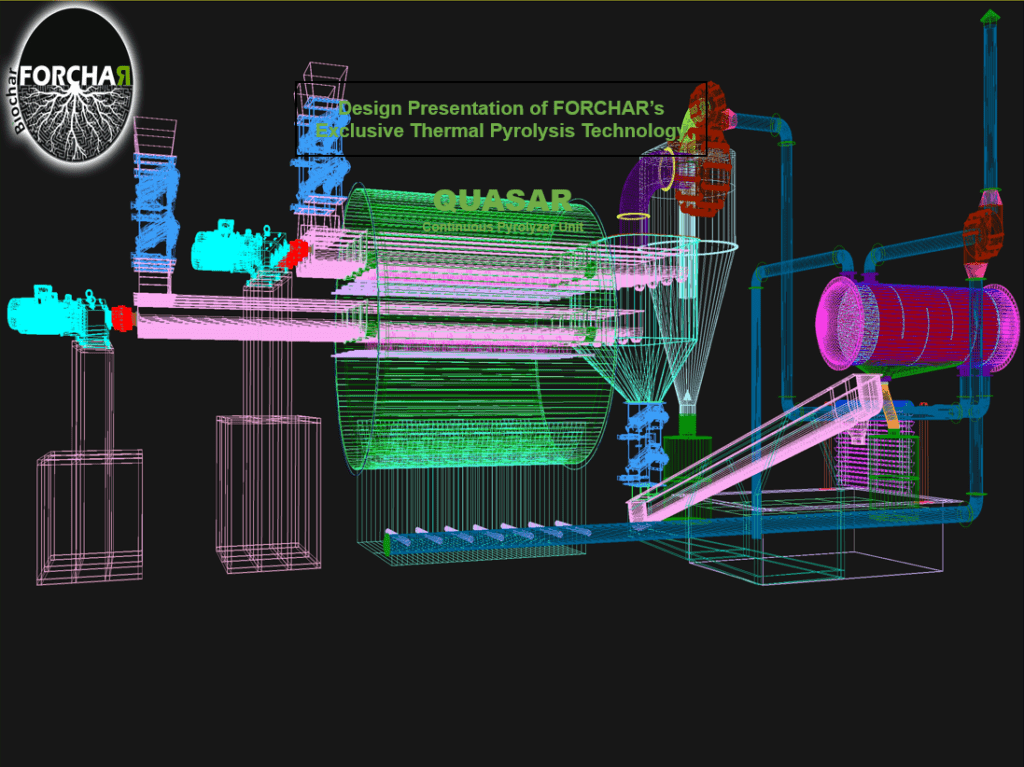Click the Continuous Pyrolyzer Unit subtitle
1024x767 pixels.
502,227
